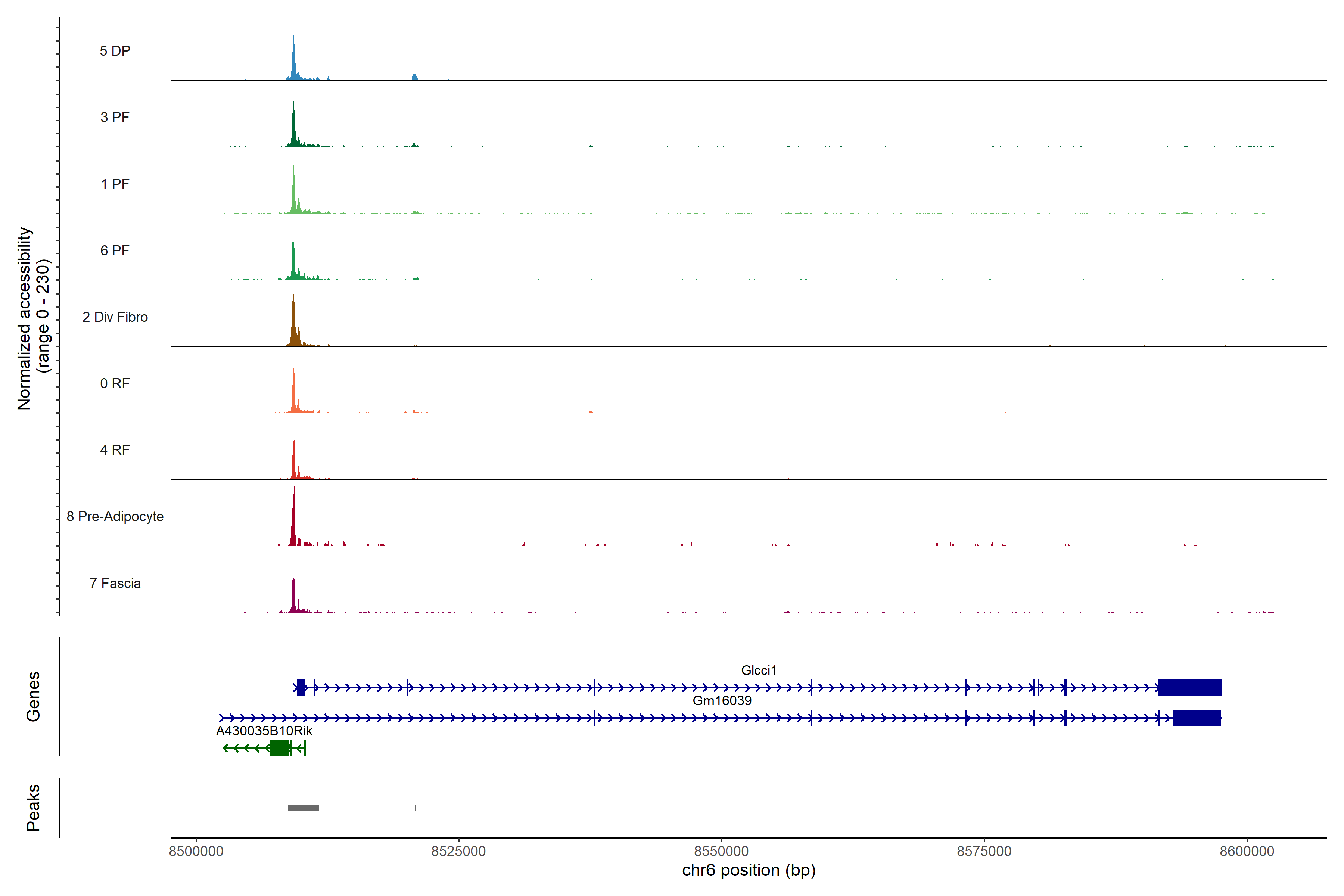Click the 8525000 axis tick label
The image size is (1344, 896).
(x=458, y=852)
